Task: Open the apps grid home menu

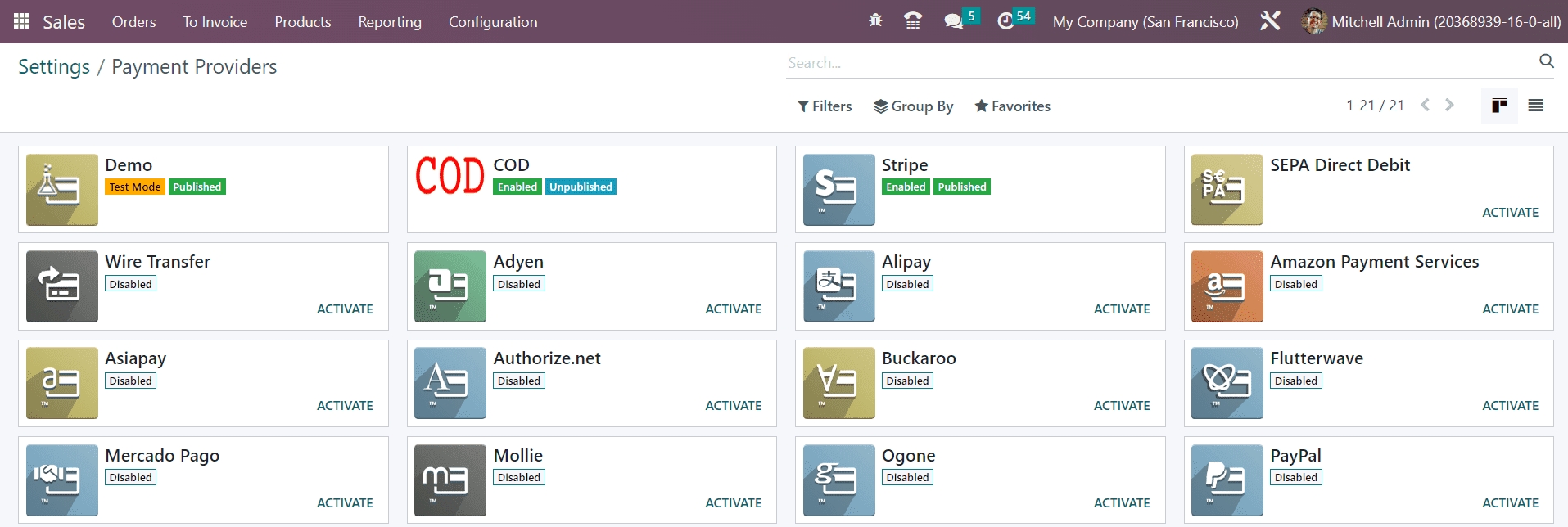Action: coord(22,22)
